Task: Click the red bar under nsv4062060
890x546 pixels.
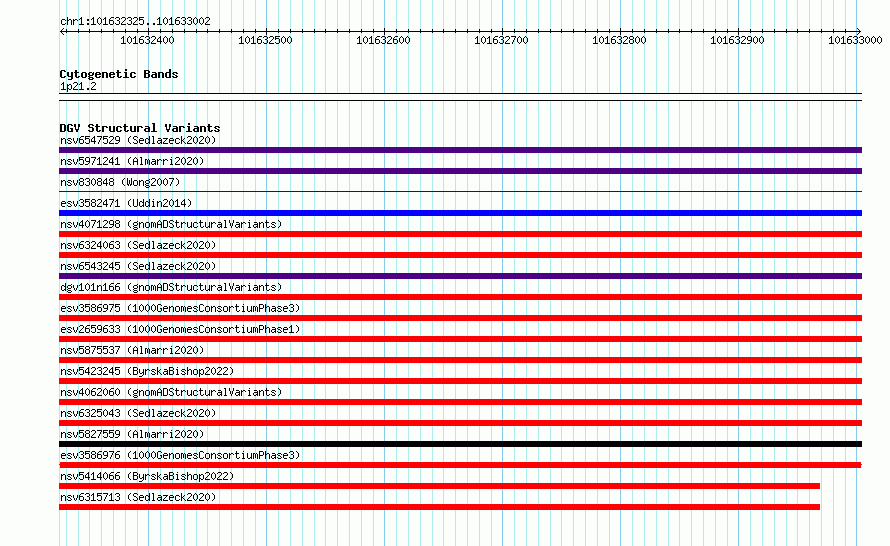Action: [460, 402]
